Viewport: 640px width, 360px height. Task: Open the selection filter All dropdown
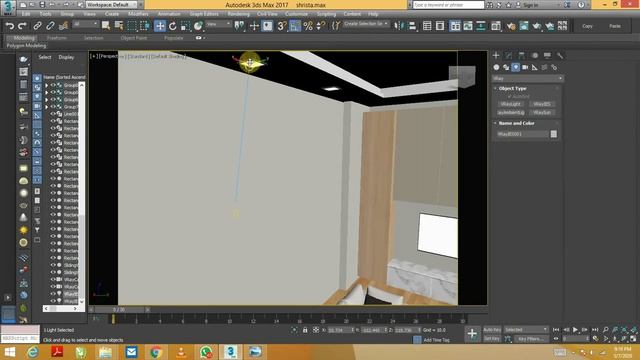[85, 24]
